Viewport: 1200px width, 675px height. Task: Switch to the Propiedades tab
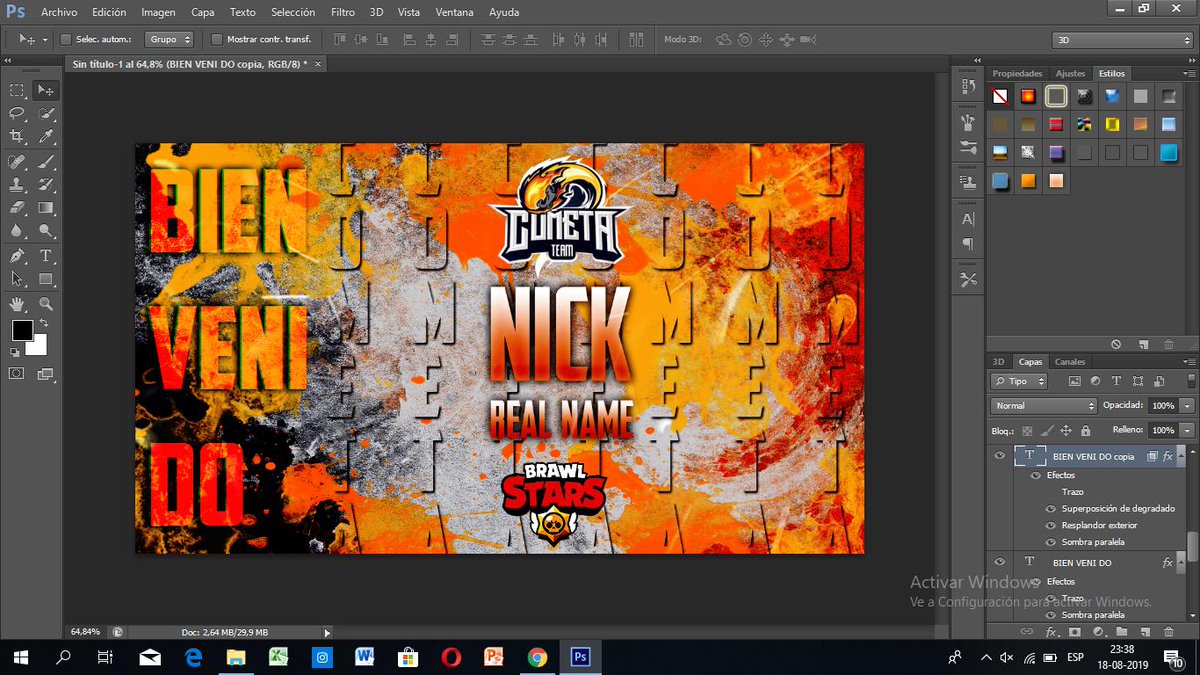coord(1017,74)
